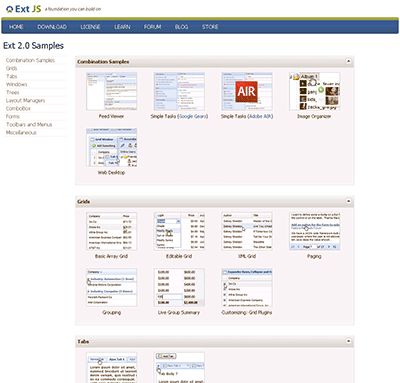Open Simple Tasks Adobe AIR thumbnail
The height and width of the screenshot is (383, 400).
coord(247,91)
